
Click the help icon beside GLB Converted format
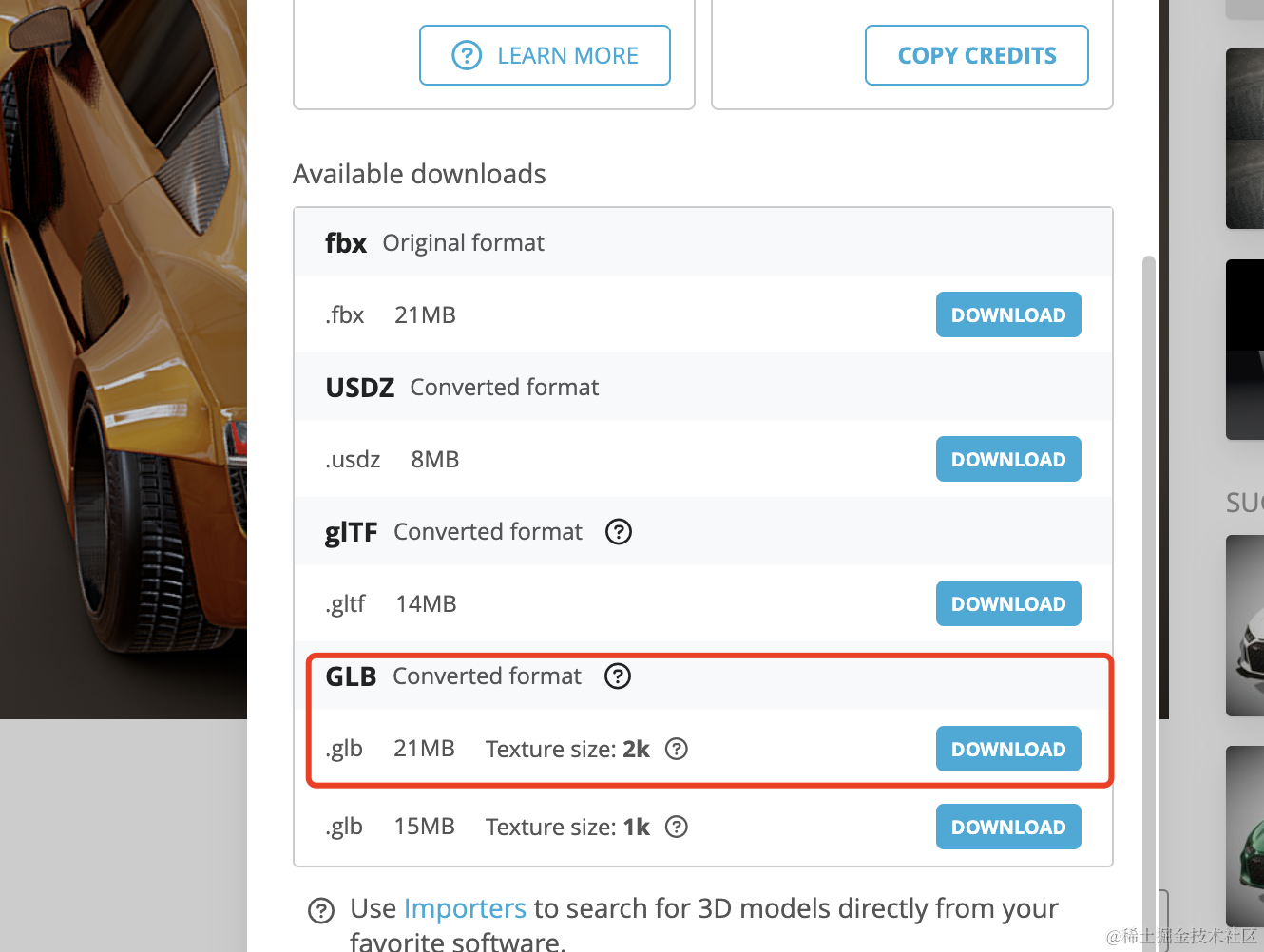[618, 676]
